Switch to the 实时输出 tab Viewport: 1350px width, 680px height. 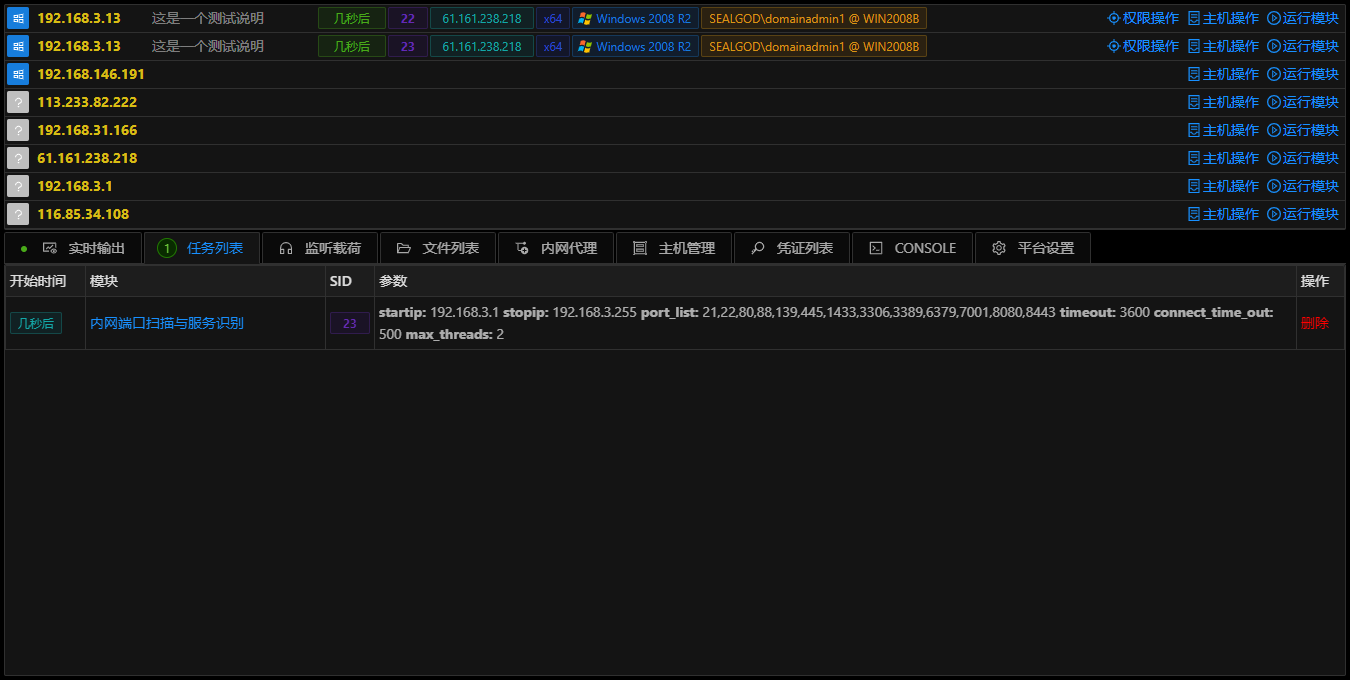(x=73, y=248)
